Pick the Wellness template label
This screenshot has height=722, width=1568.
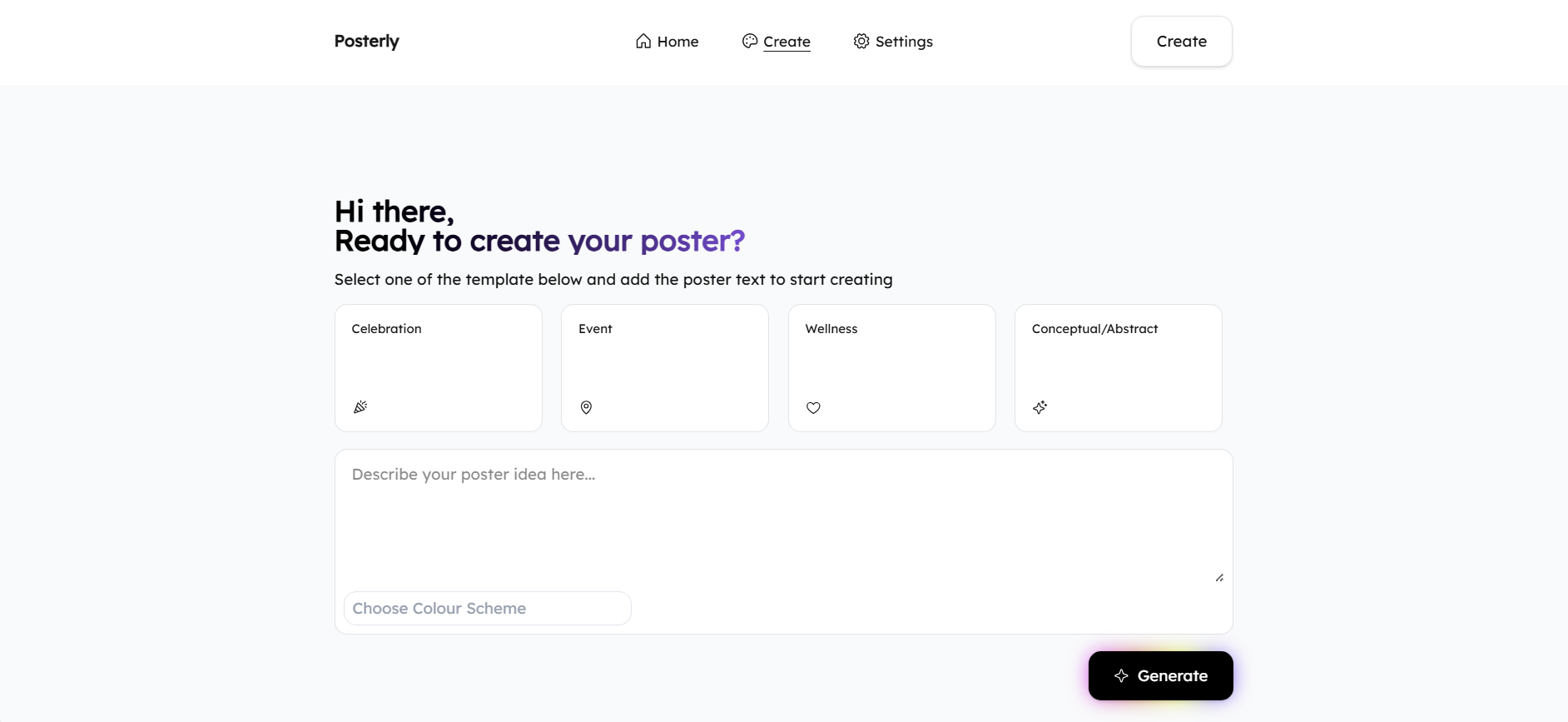831,329
